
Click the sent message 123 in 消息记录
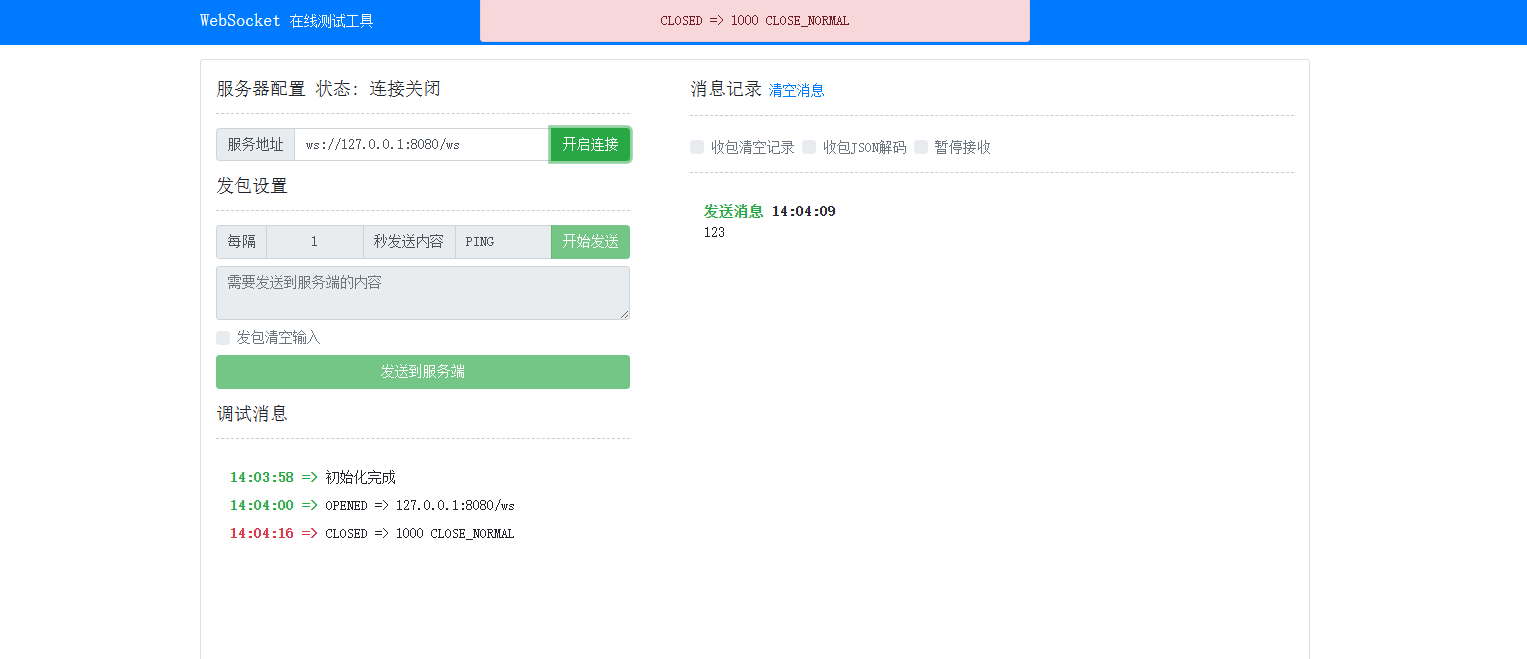point(714,232)
